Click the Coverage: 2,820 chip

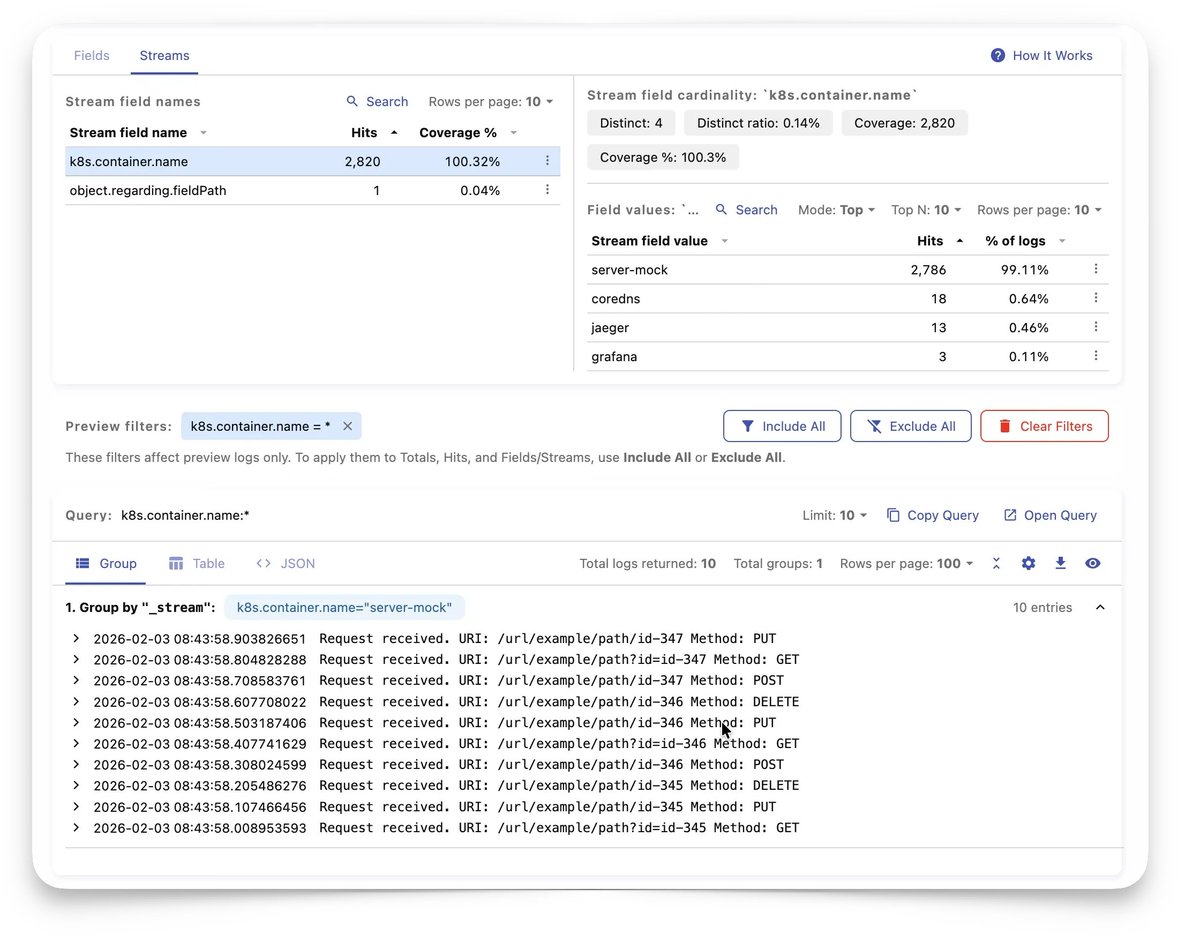[x=904, y=123]
